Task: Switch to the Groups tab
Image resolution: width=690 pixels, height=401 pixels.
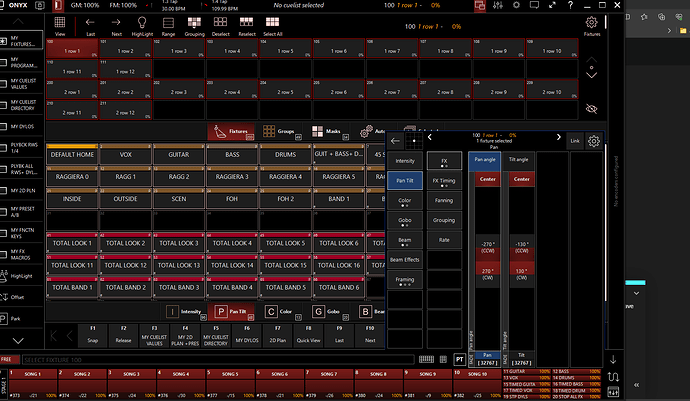Action: pos(282,131)
